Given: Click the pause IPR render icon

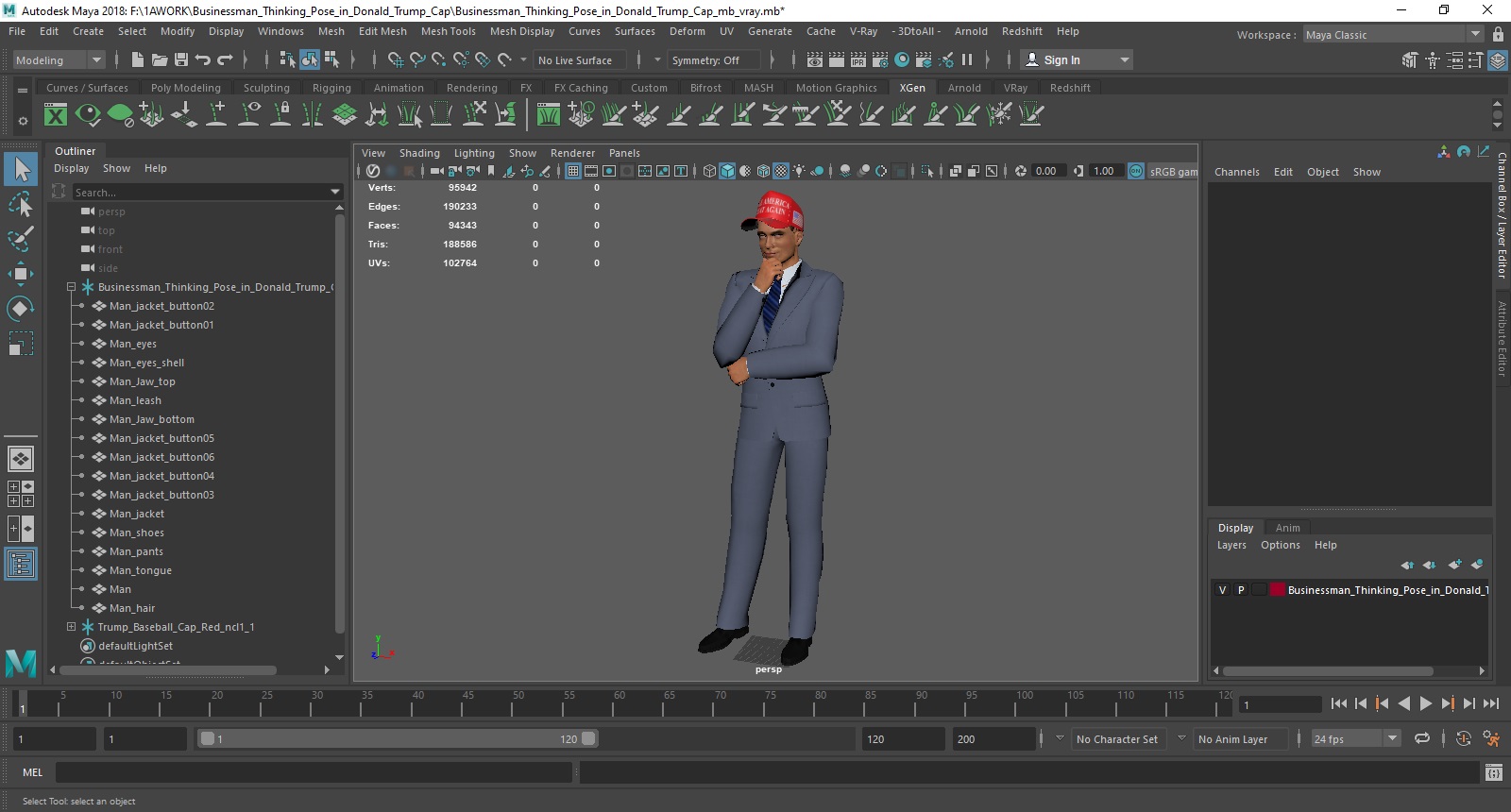Looking at the screenshot, I should 967,59.
